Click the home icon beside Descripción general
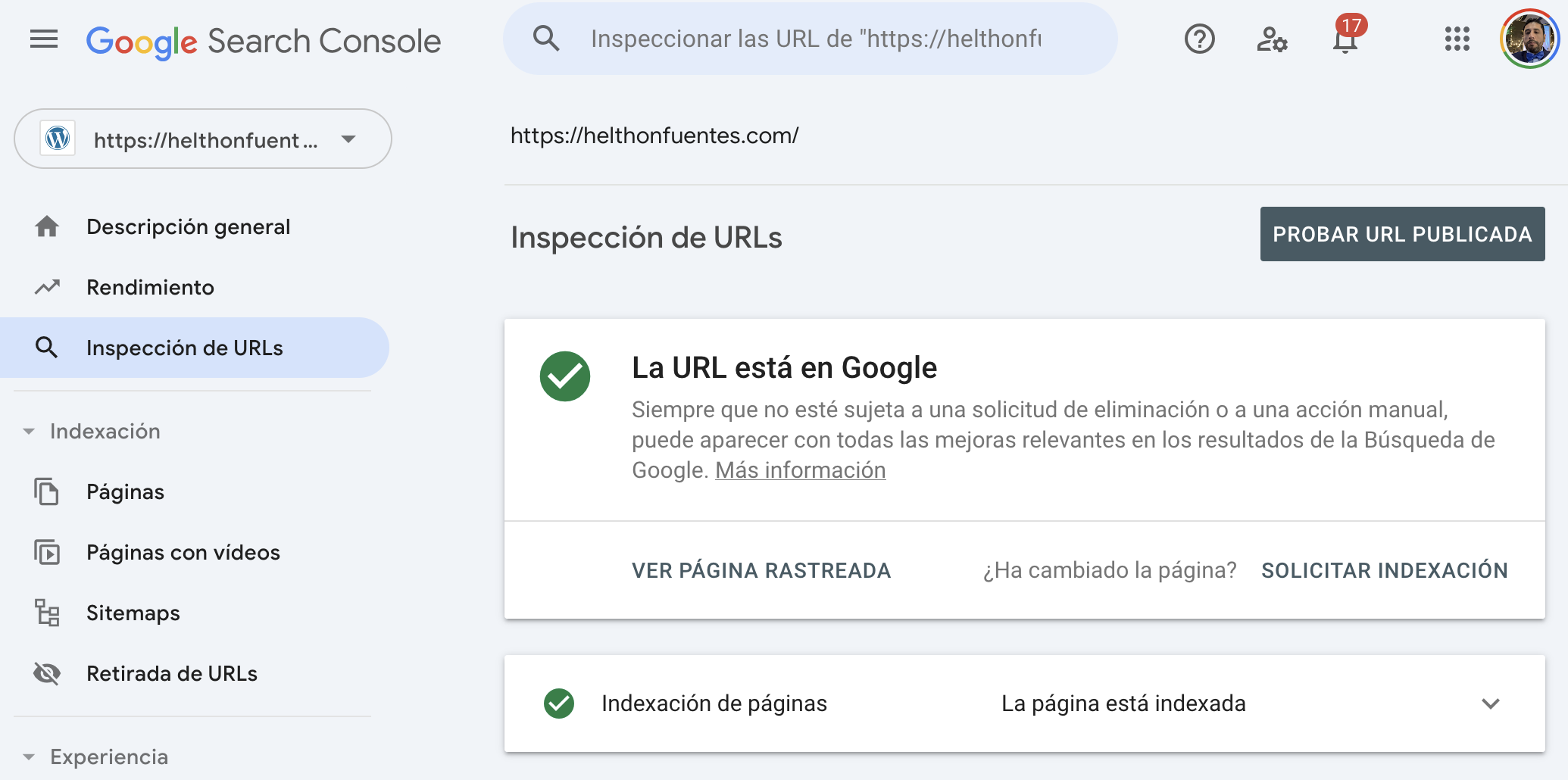The image size is (1568, 780). [x=47, y=226]
